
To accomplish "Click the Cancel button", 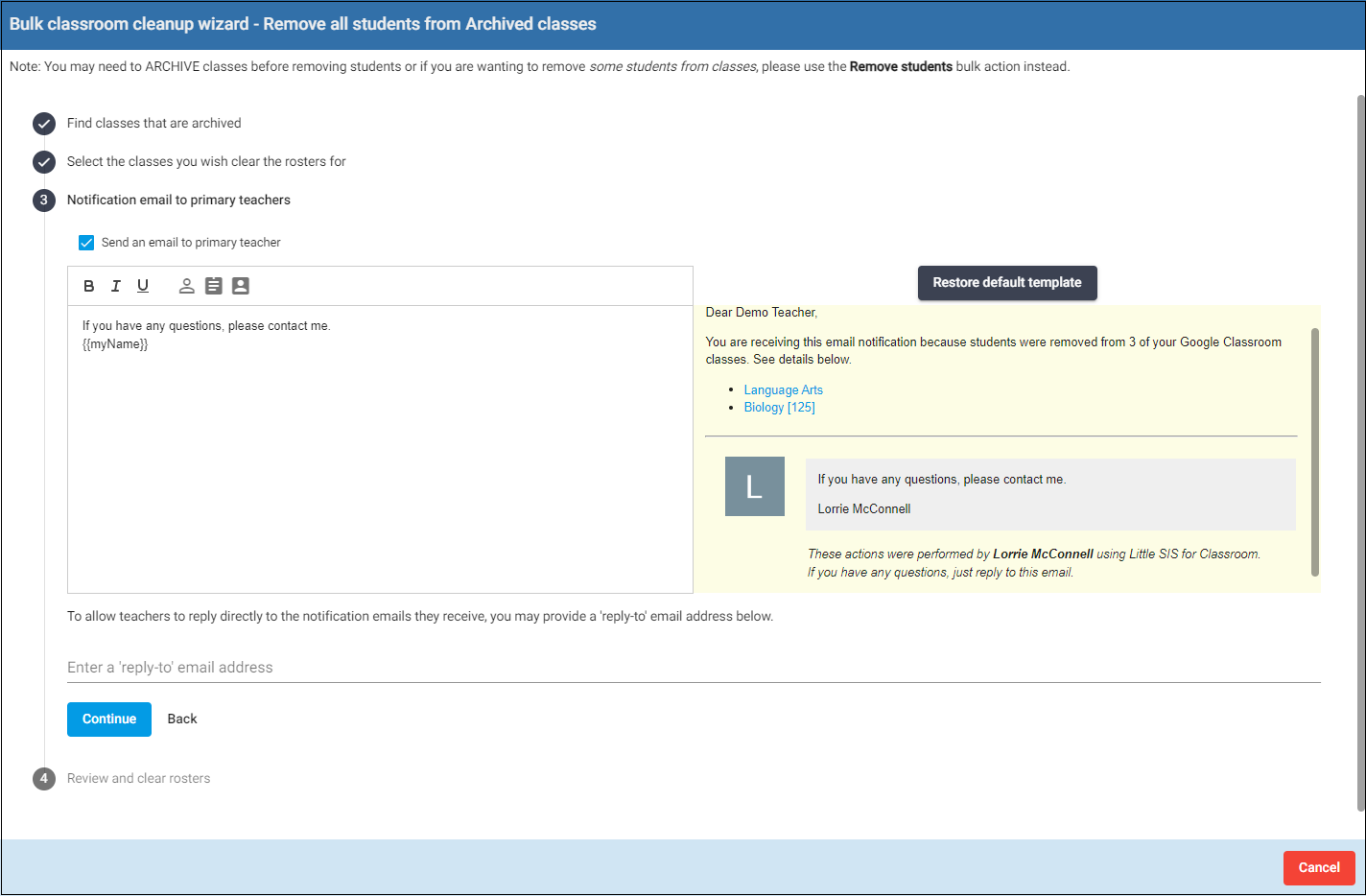I will click(x=1319, y=867).
